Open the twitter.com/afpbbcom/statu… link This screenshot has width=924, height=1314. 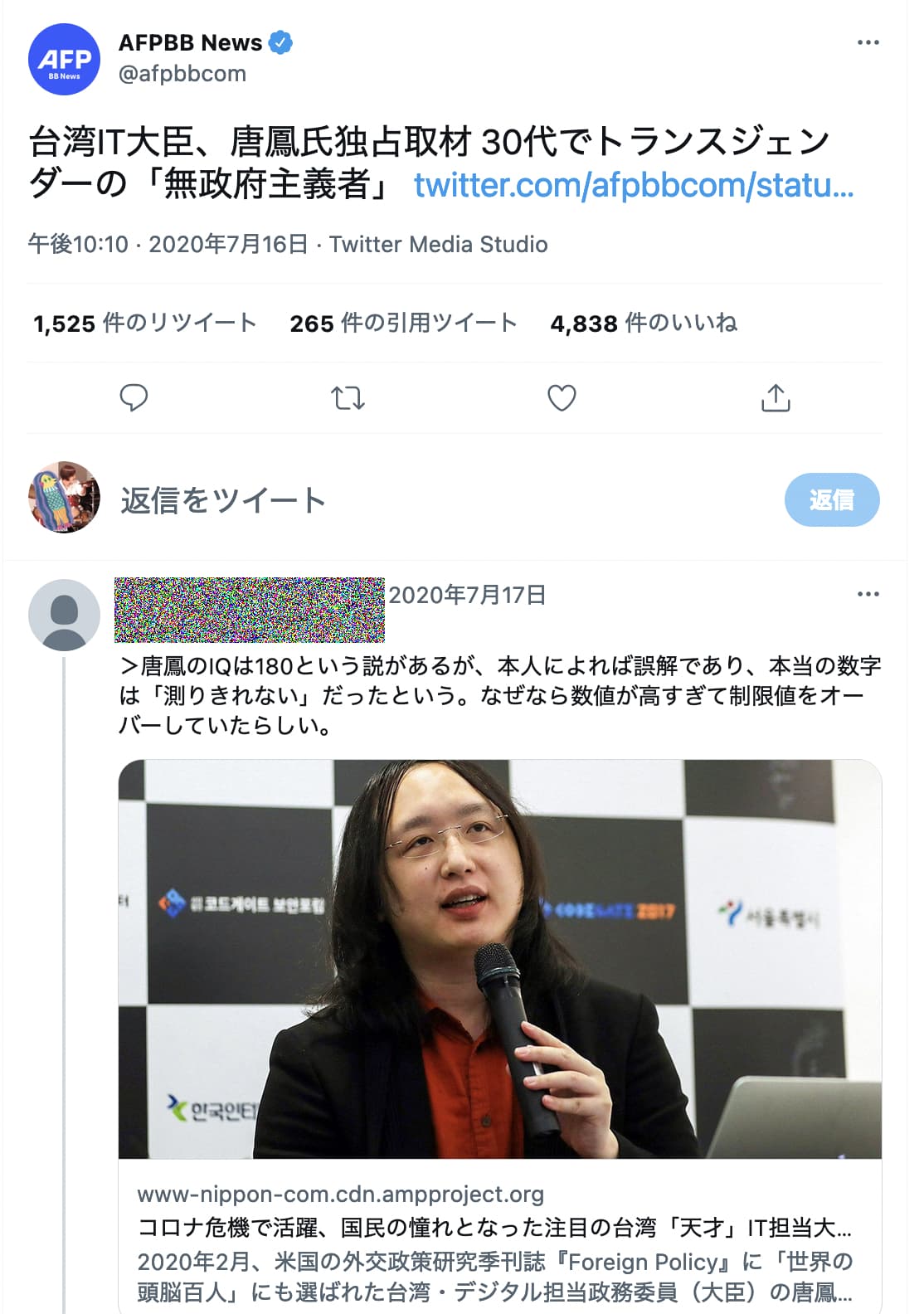click(x=634, y=184)
